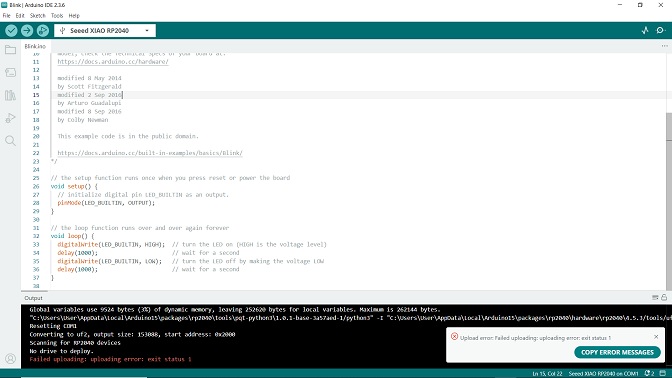Open the built-in-examples Blink link
The image size is (672, 378).
coord(150,153)
